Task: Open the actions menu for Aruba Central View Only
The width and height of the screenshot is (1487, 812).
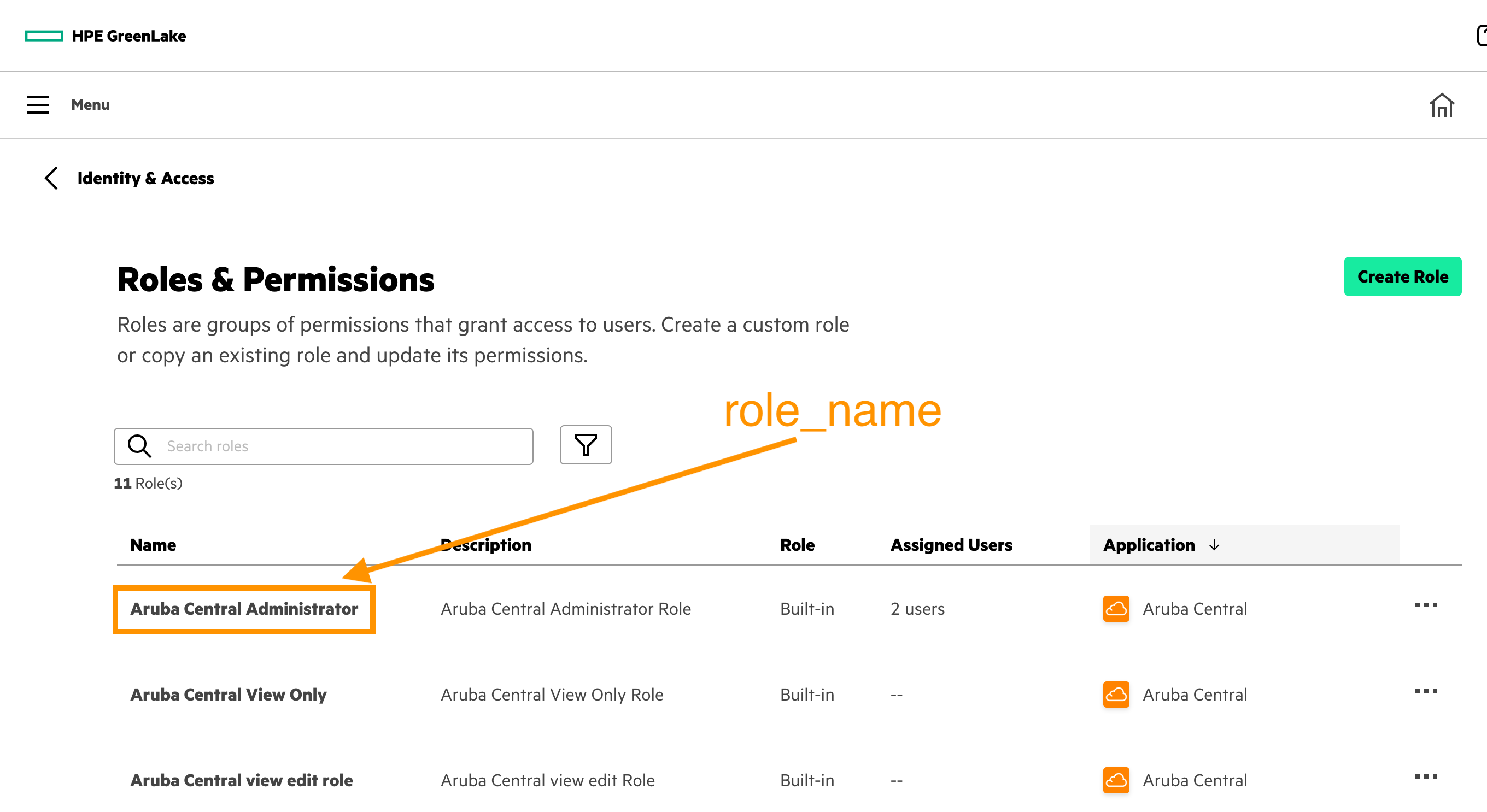Action: (1426, 690)
